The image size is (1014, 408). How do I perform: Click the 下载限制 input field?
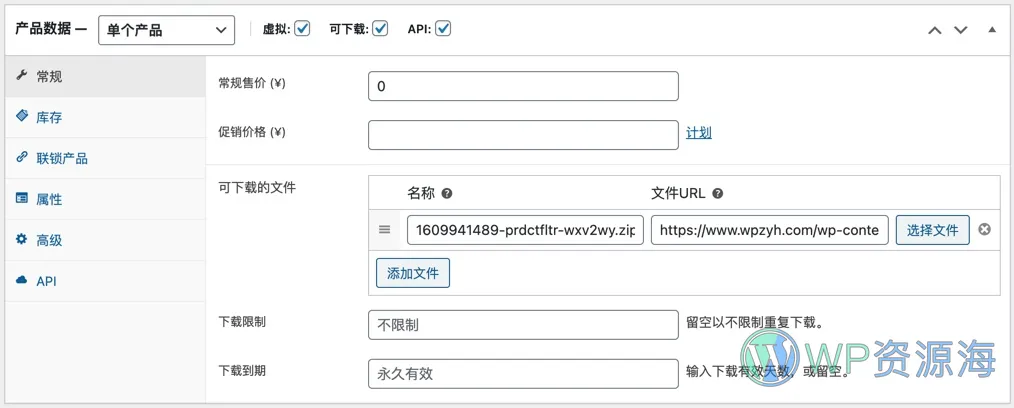(x=523, y=325)
